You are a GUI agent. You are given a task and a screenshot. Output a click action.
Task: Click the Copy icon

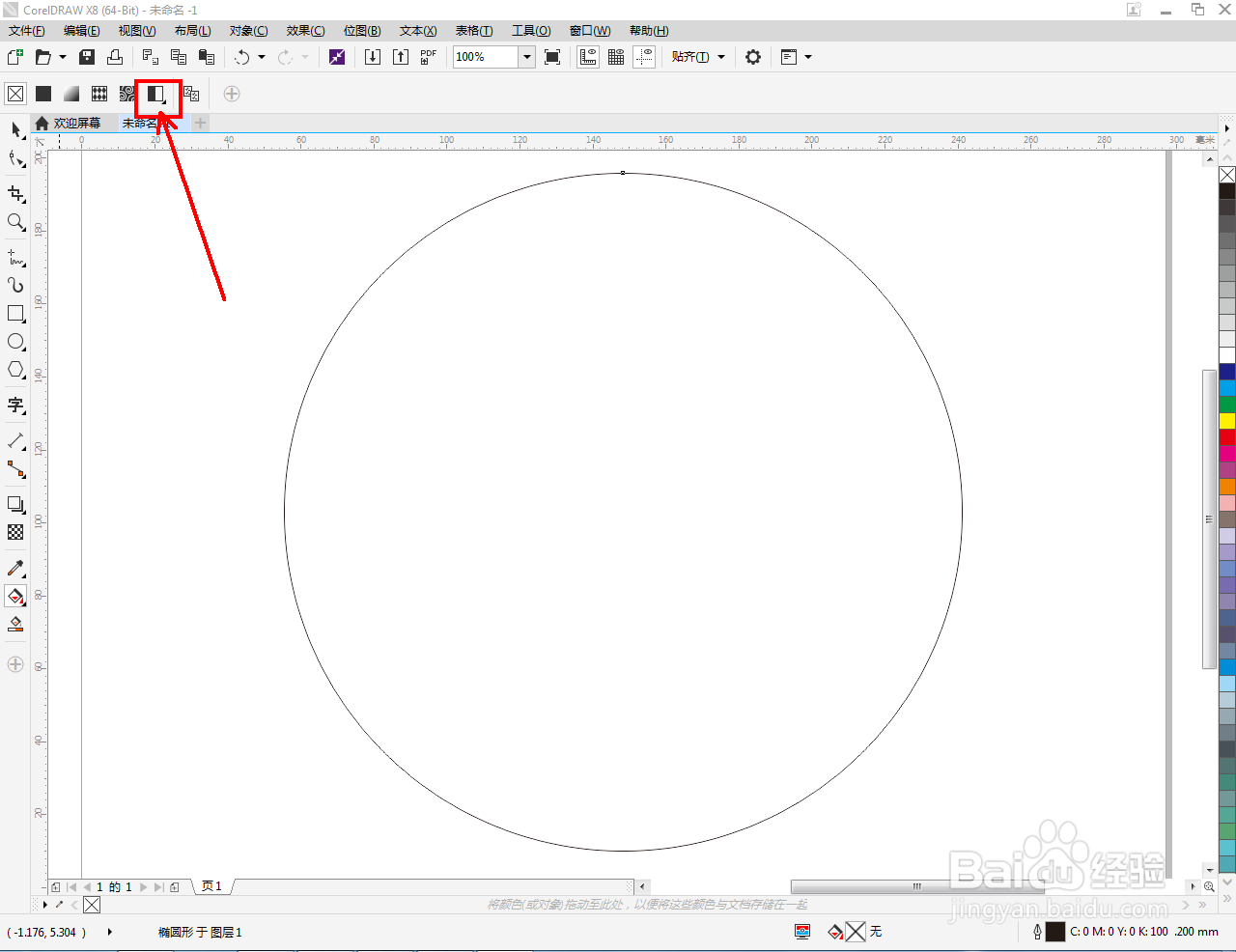(178, 57)
